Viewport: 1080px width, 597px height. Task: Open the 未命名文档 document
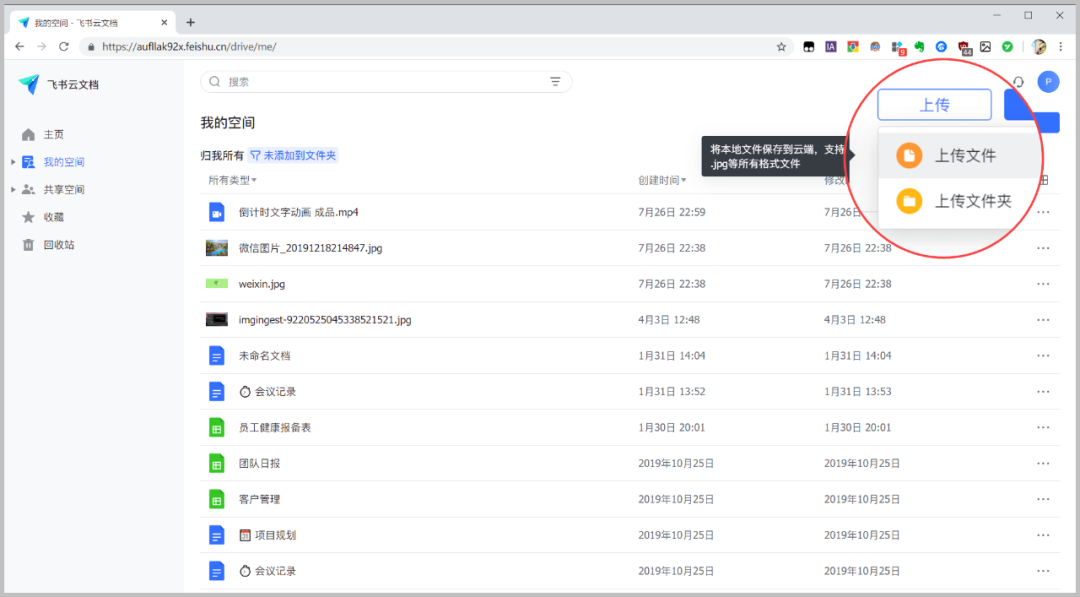point(264,356)
